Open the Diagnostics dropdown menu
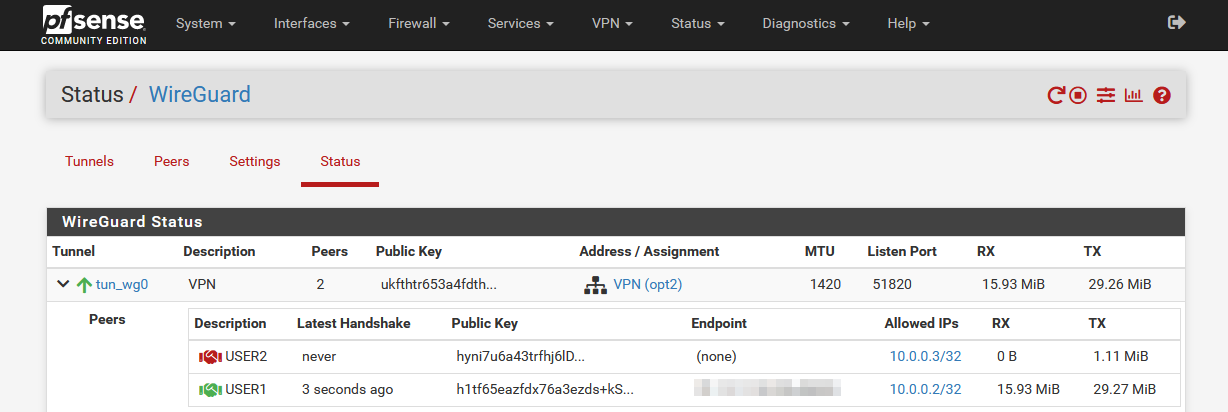The height and width of the screenshot is (412, 1228). (x=805, y=23)
